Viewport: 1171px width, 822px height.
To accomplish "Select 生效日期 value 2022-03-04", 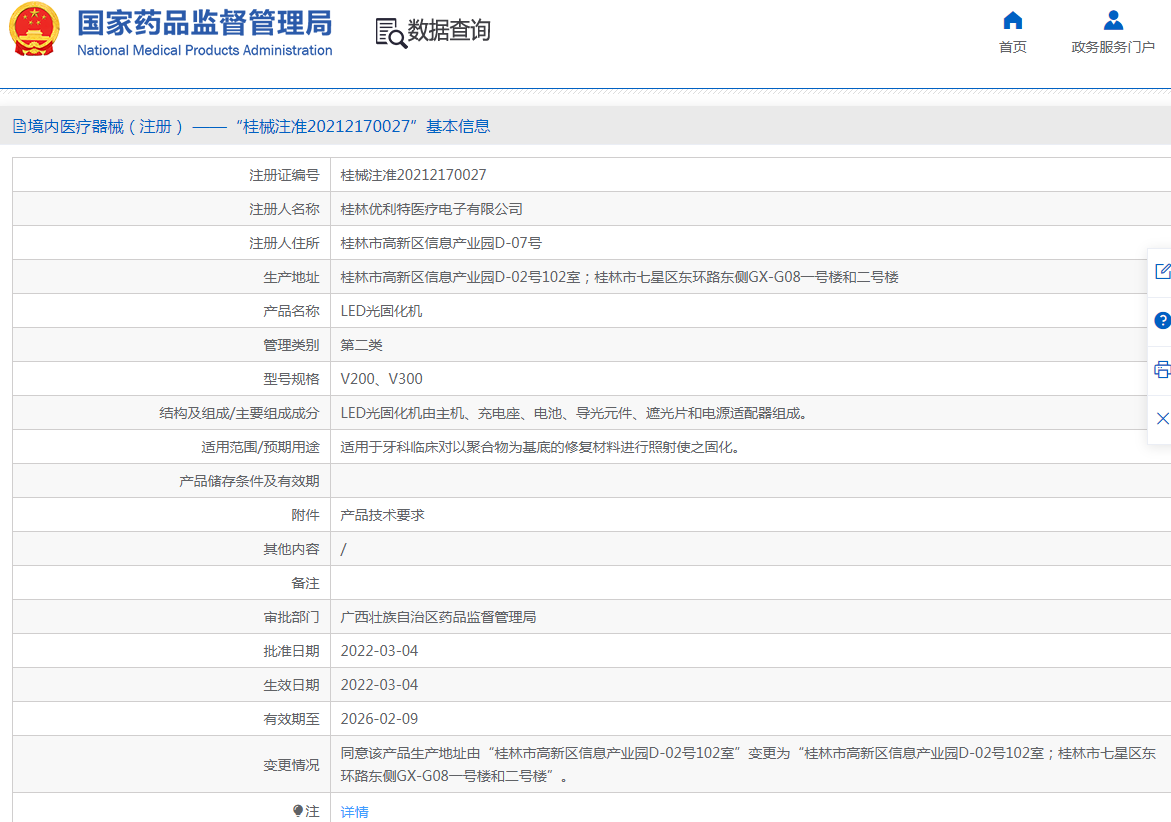I will (x=379, y=685).
